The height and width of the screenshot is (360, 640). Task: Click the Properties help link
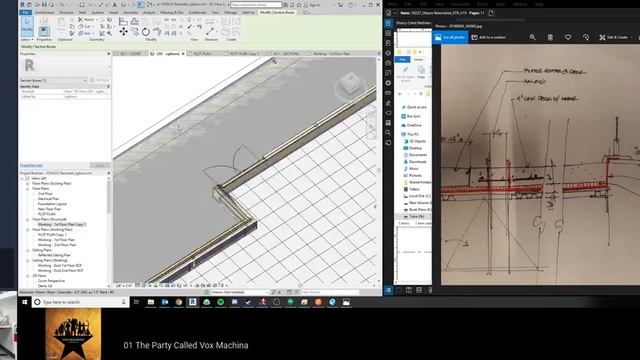[x=31, y=165]
